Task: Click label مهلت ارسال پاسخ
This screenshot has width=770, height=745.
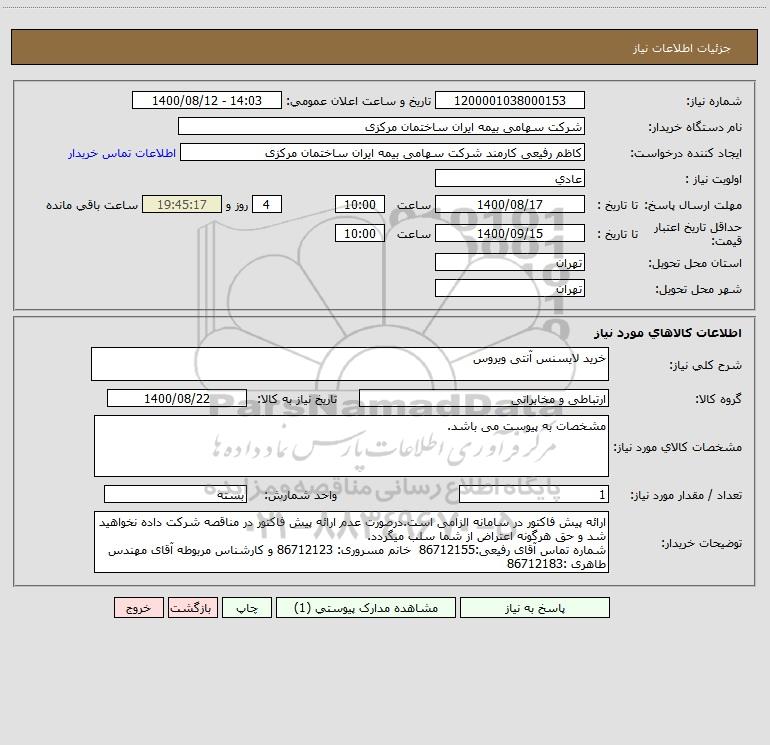Action: pyautogui.click(x=693, y=206)
